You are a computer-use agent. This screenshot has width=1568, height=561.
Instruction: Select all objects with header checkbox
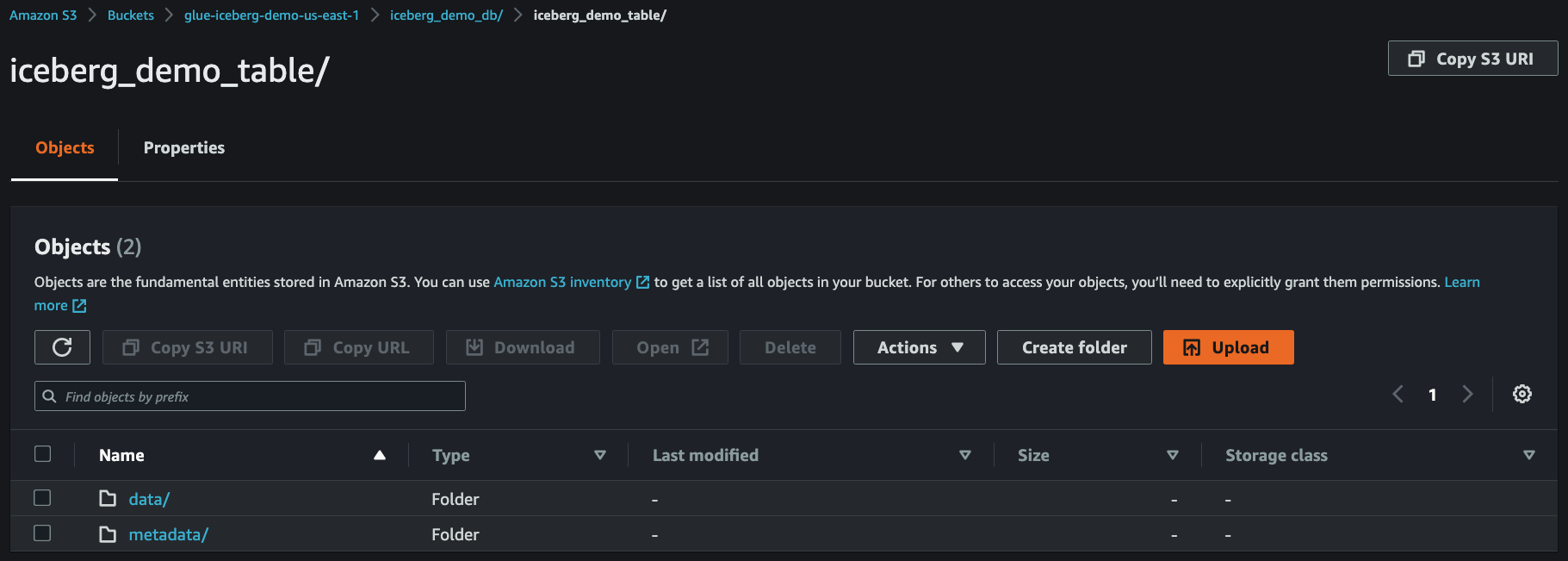click(x=42, y=454)
